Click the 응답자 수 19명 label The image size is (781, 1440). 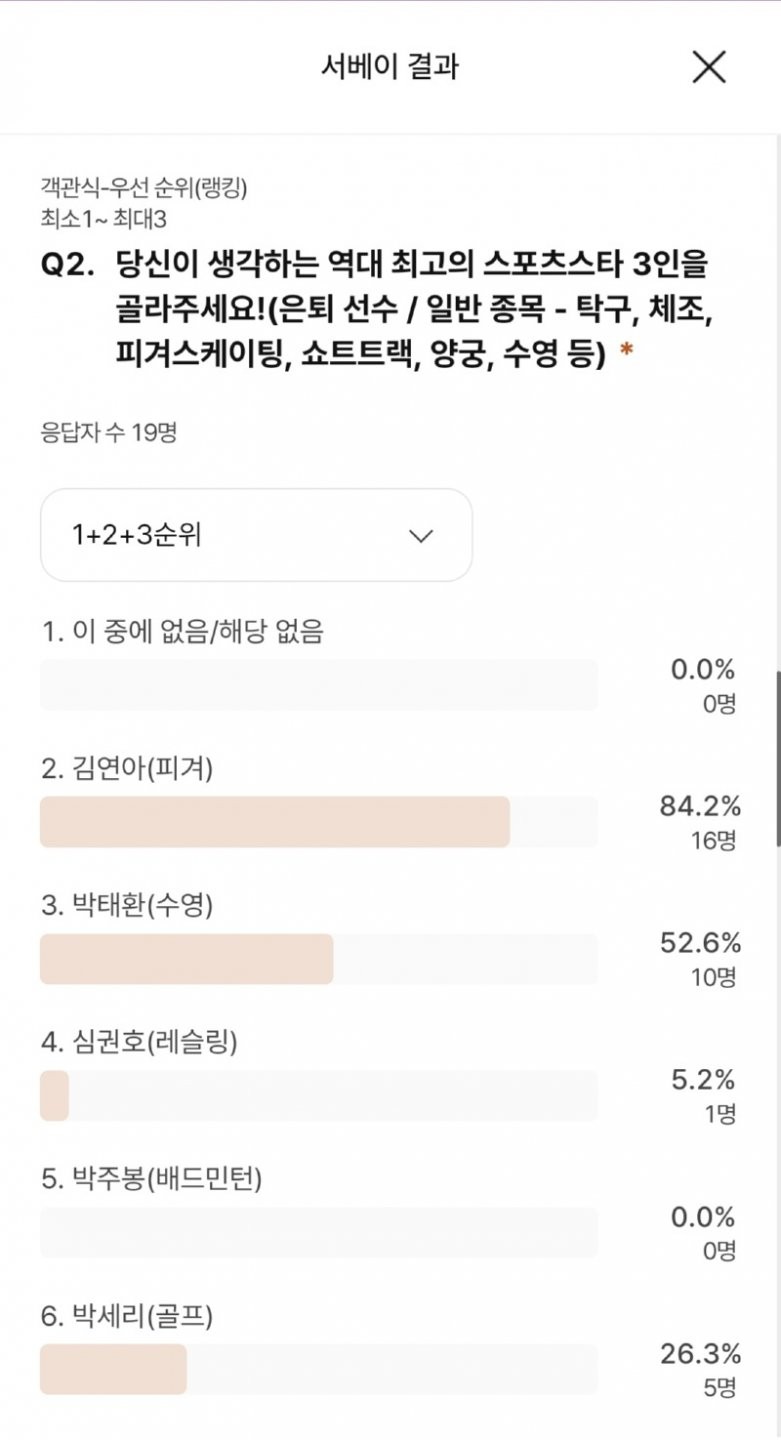[x=108, y=433]
